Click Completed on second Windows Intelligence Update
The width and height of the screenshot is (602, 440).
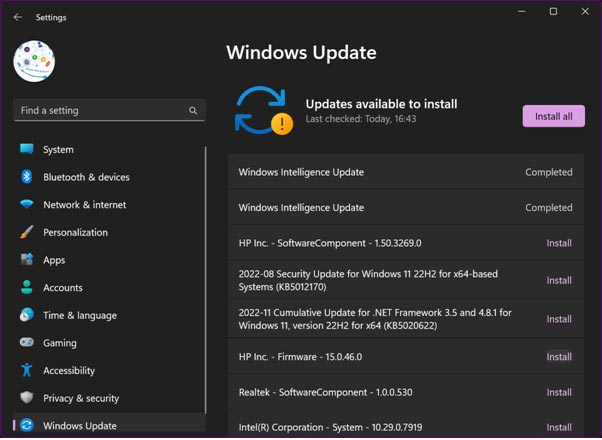tap(549, 208)
